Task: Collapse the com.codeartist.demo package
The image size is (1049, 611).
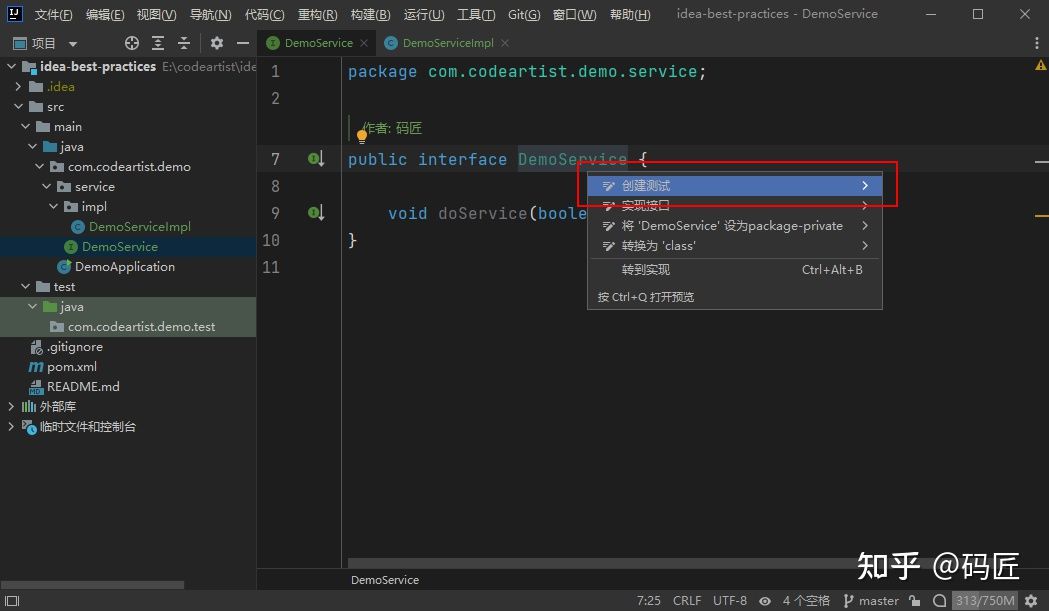Action: [x=39, y=167]
